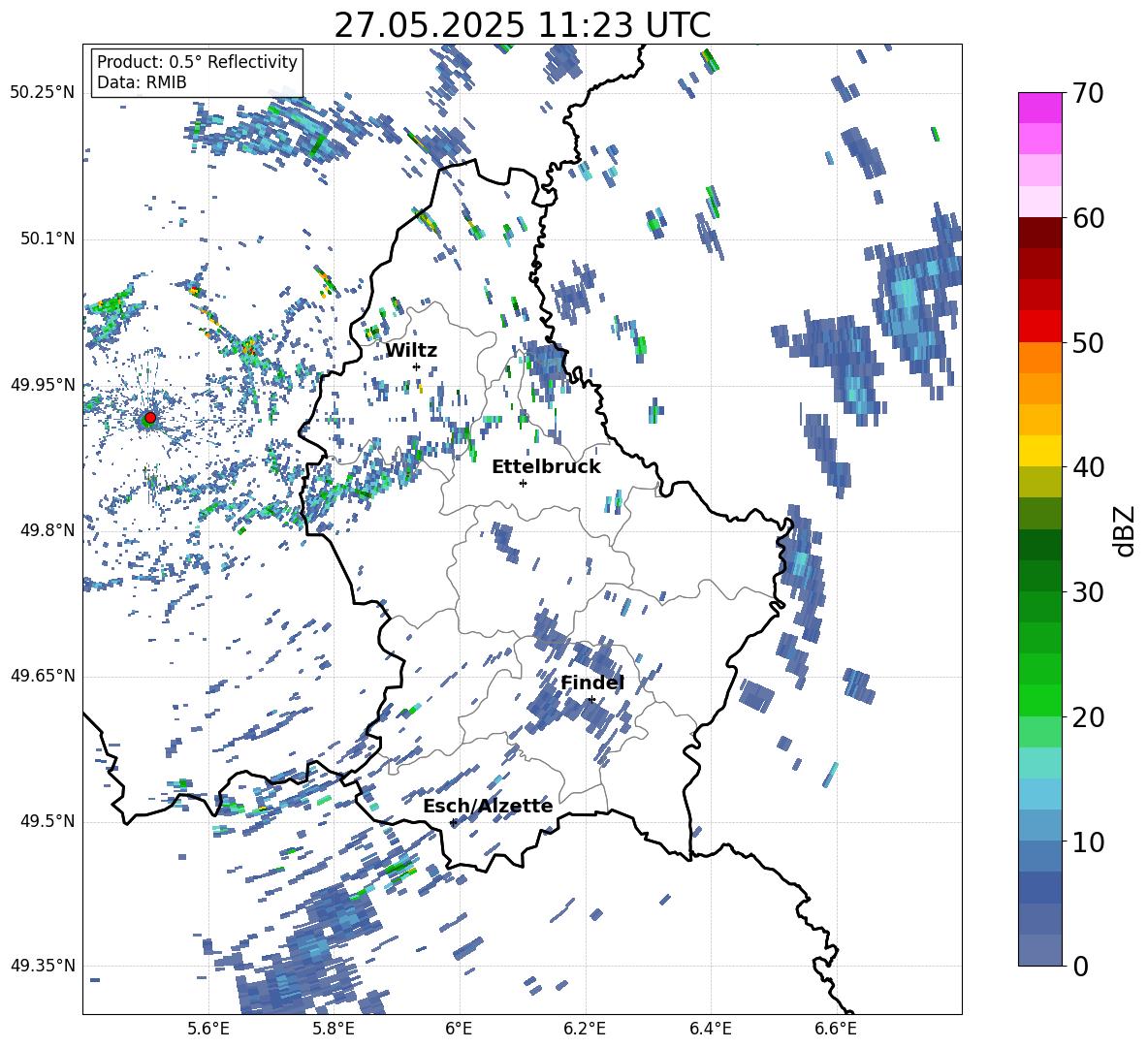Click the 0 colorbar tick label
This screenshot has height=1048, width=1148.
click(1080, 966)
